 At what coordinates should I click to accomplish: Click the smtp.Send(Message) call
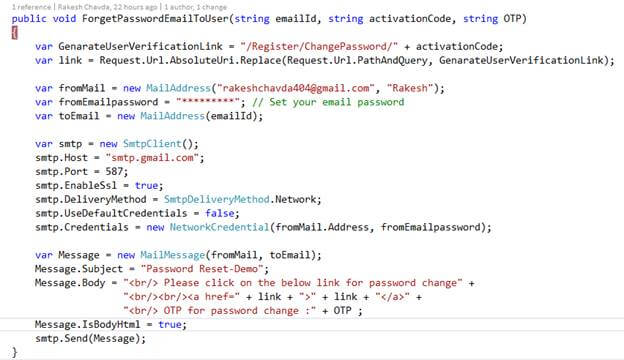point(90,339)
